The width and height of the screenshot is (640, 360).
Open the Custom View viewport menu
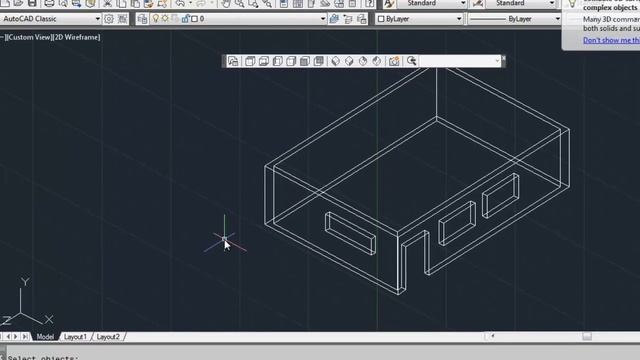click(29, 37)
